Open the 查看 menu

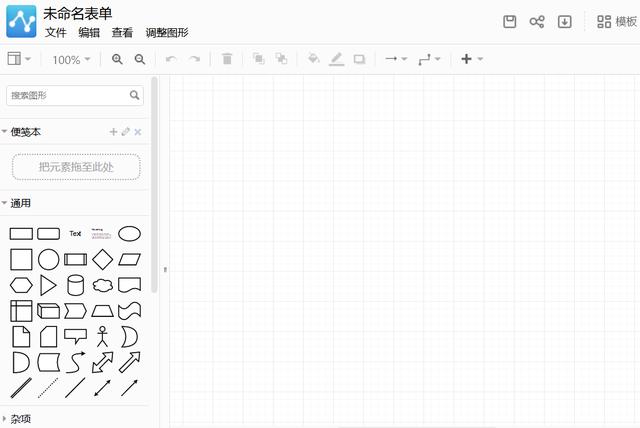point(122,32)
